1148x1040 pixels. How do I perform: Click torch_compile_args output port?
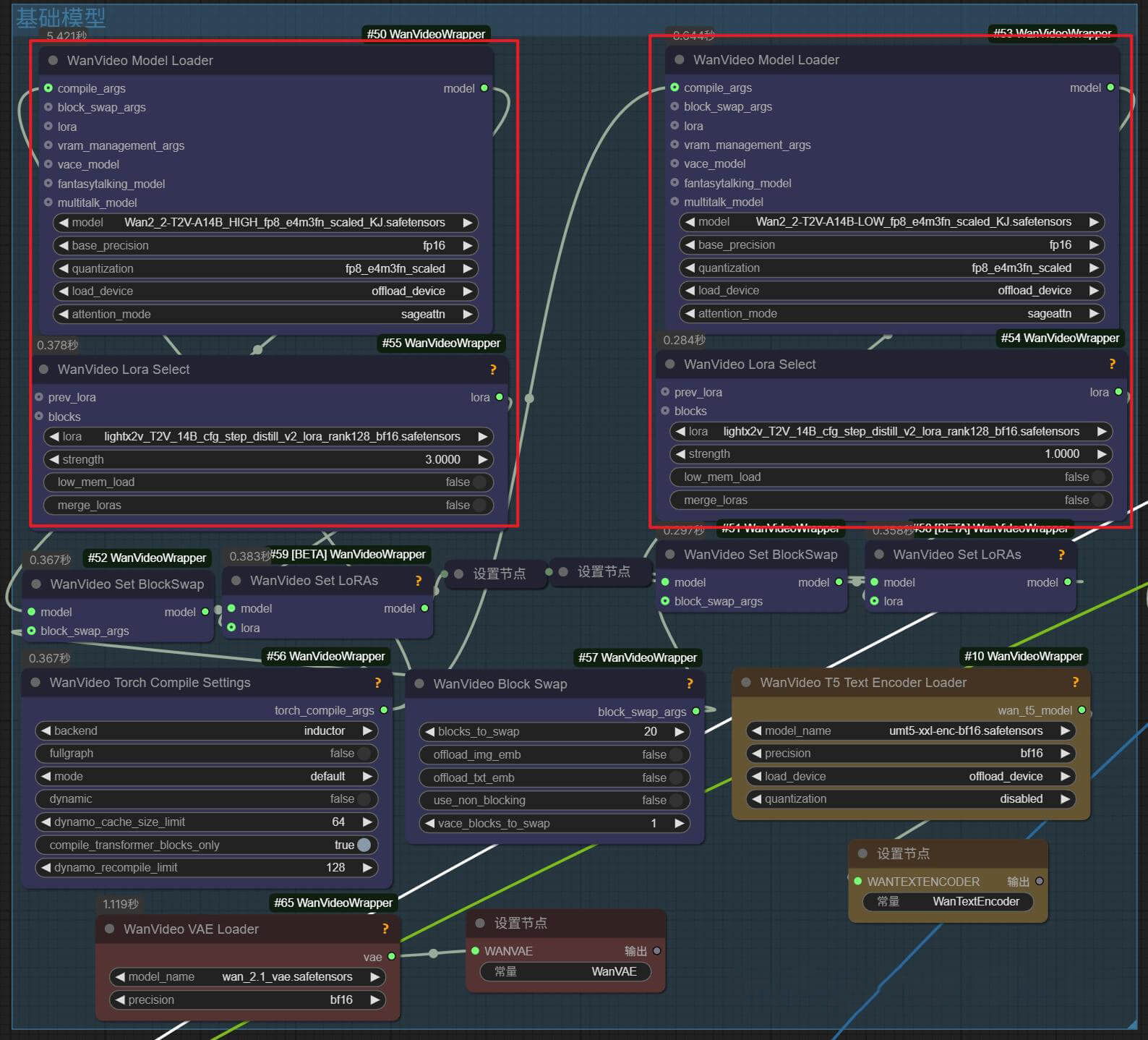pyautogui.click(x=384, y=710)
